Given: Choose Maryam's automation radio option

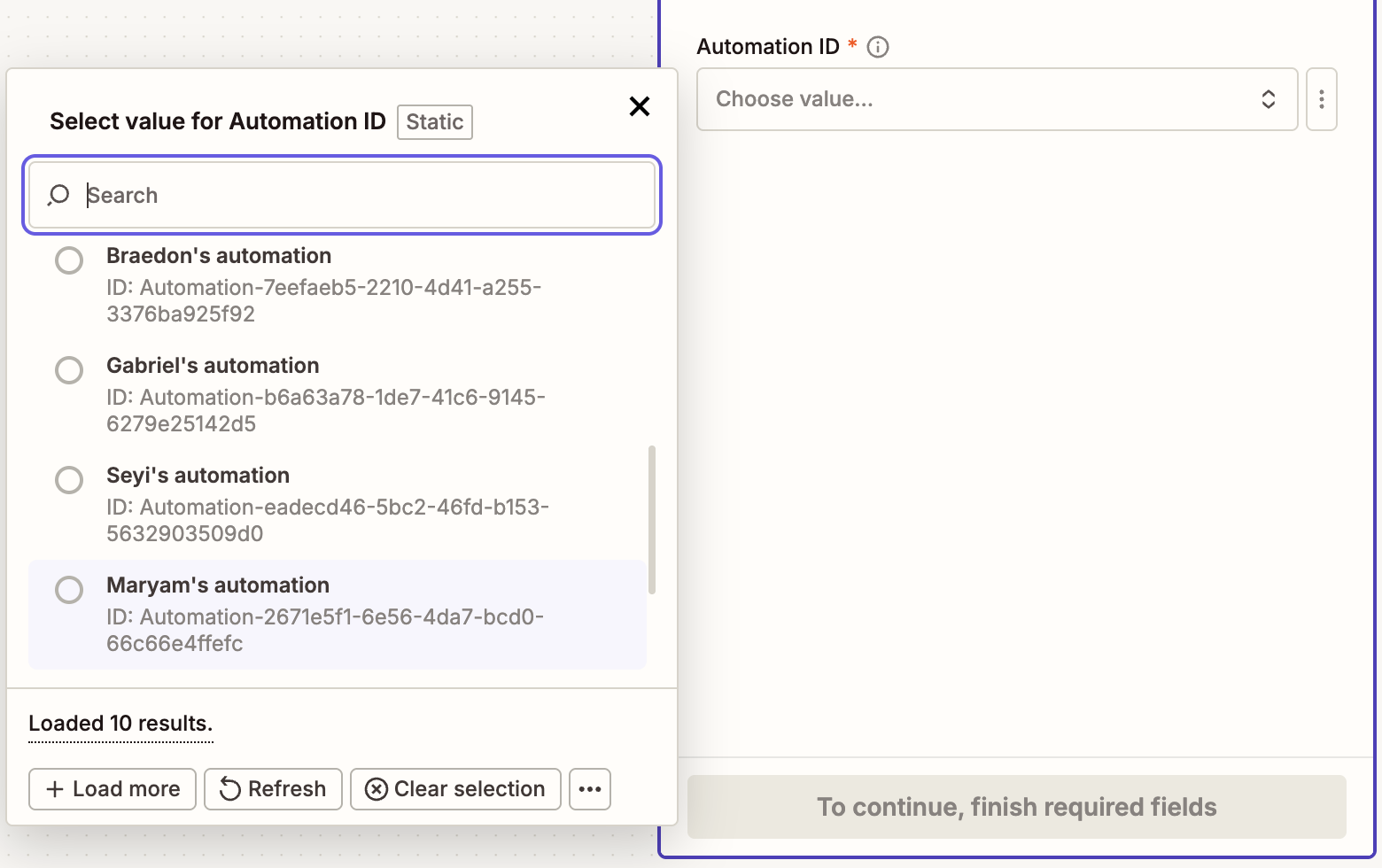Looking at the screenshot, I should click(69, 590).
